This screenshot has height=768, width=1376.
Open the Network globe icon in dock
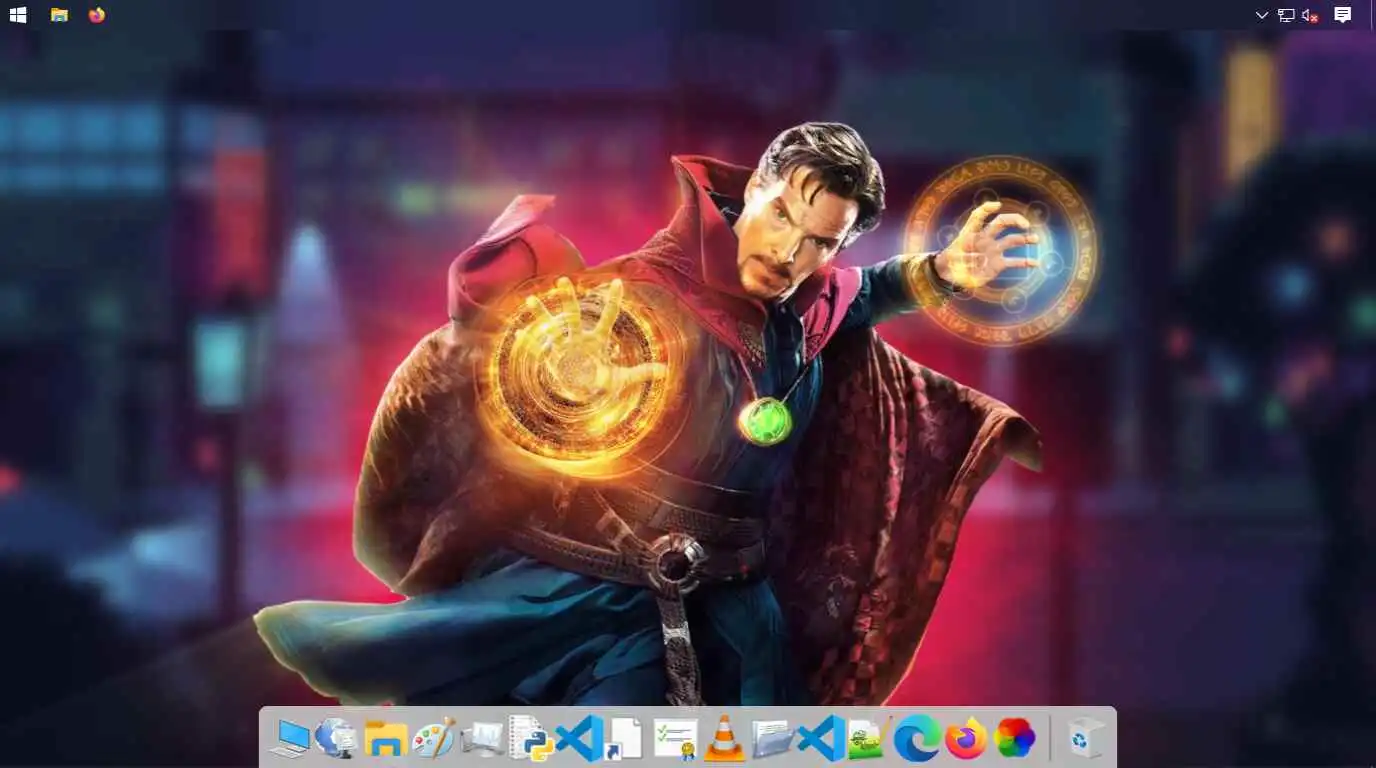pyautogui.click(x=336, y=739)
